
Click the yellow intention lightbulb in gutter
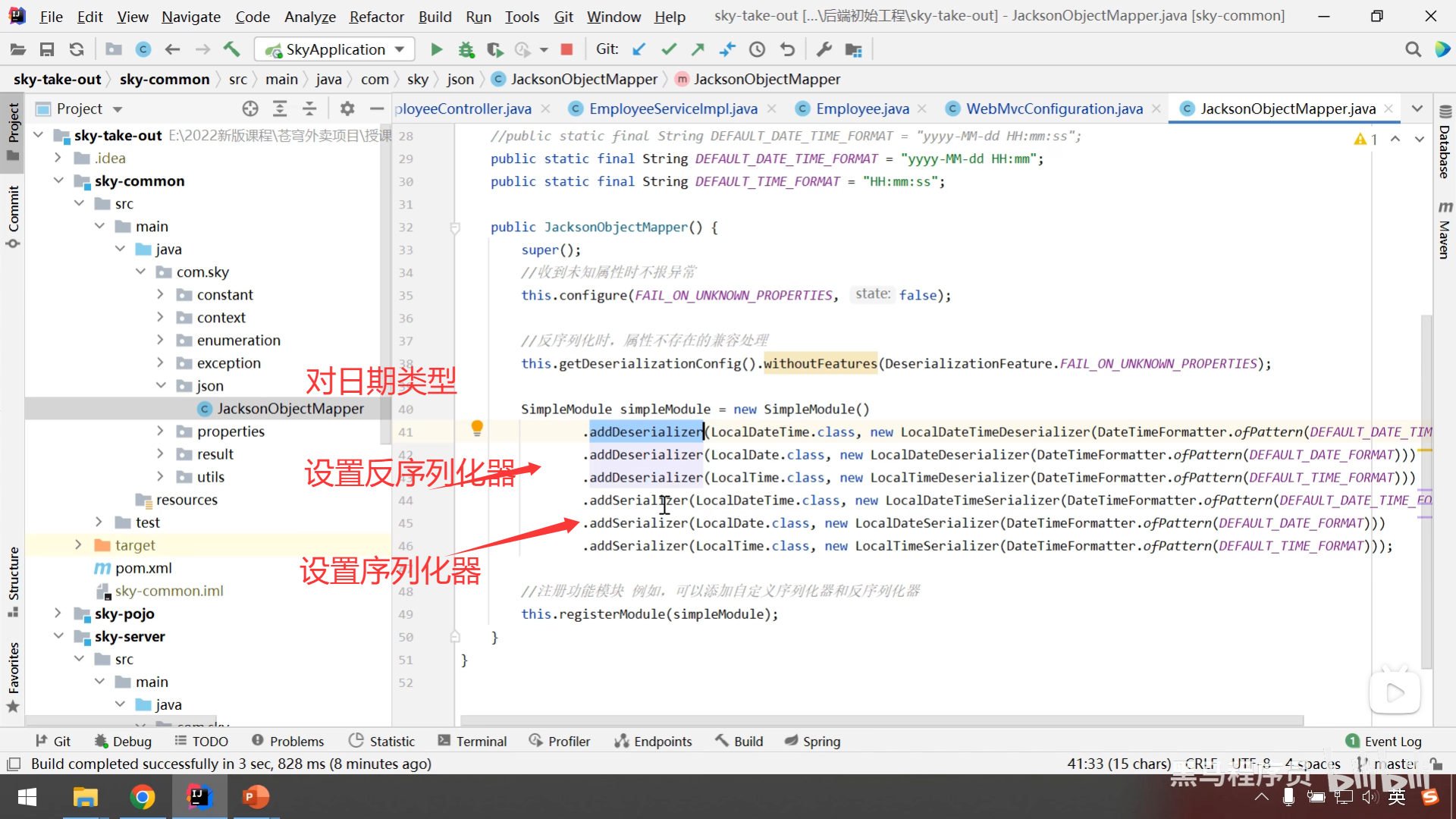click(477, 428)
